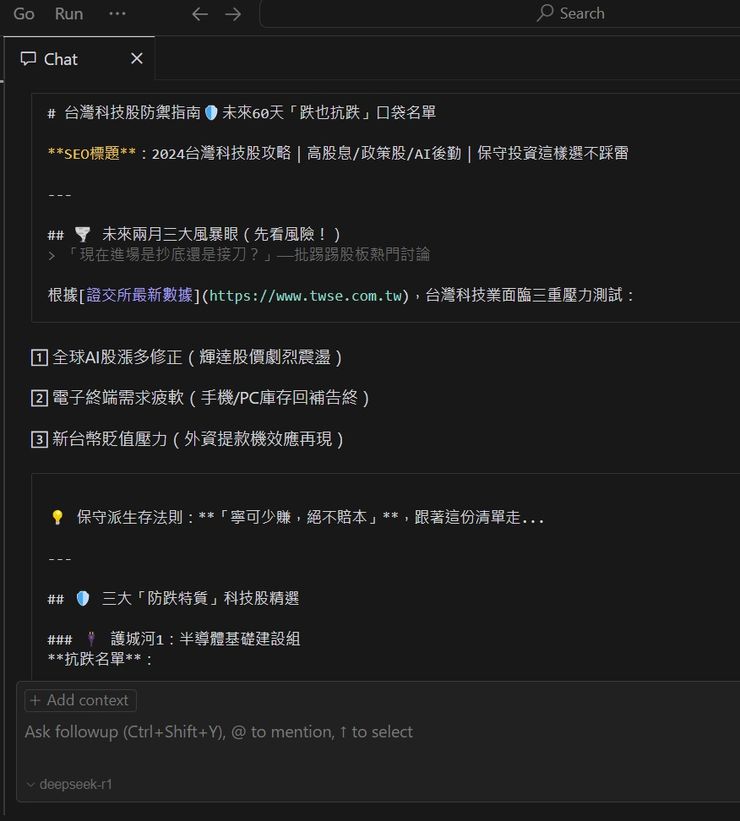740x821 pixels.
Task: Open the more menus ellipsis
Action: (117, 14)
